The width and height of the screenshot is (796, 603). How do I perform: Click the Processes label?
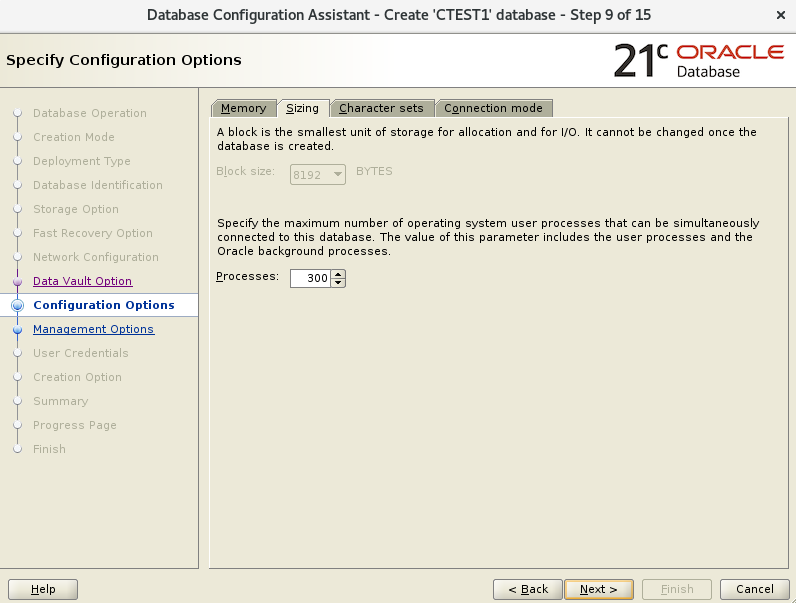click(247, 277)
